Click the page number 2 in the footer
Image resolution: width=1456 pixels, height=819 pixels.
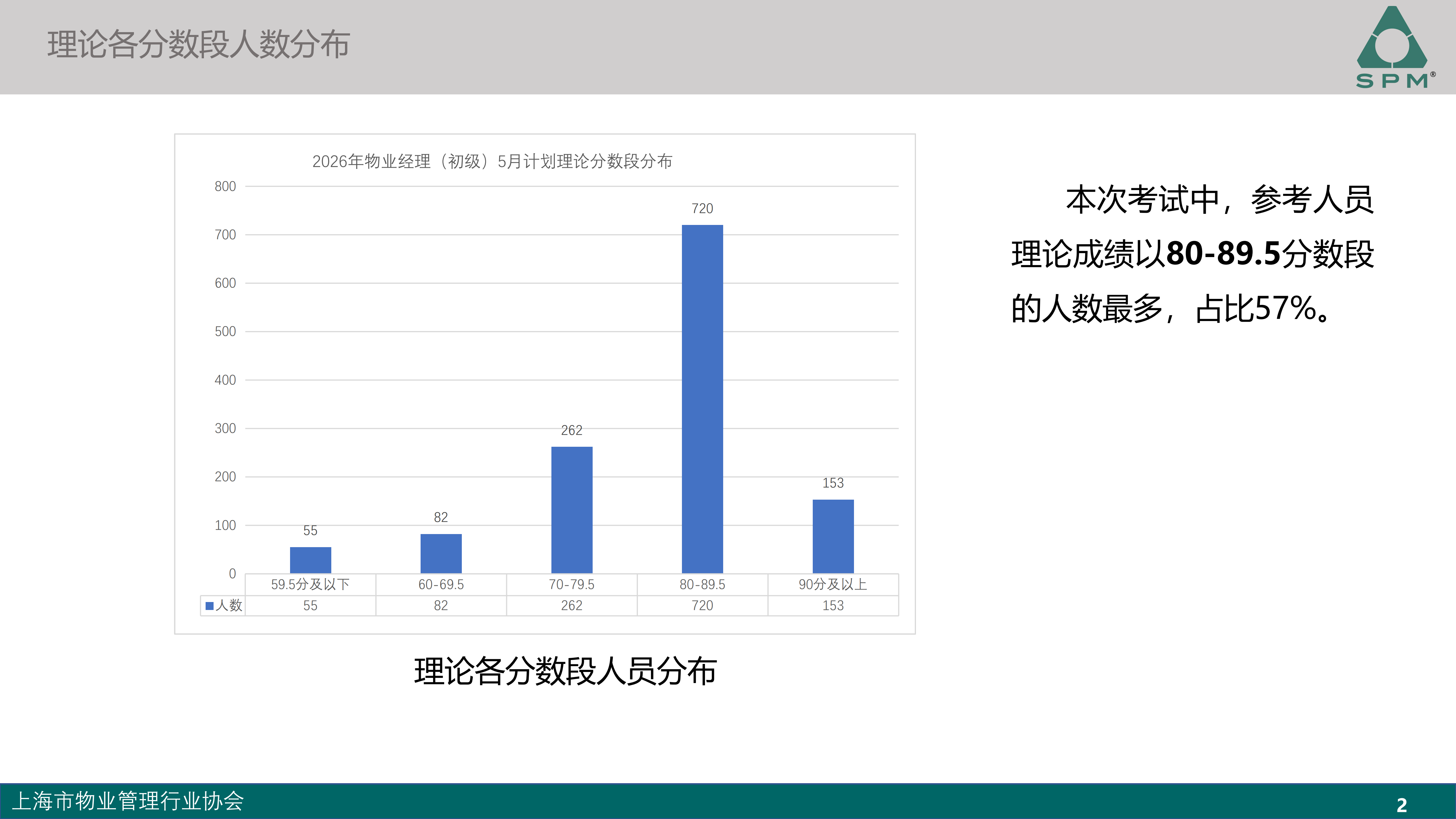pos(1402,805)
